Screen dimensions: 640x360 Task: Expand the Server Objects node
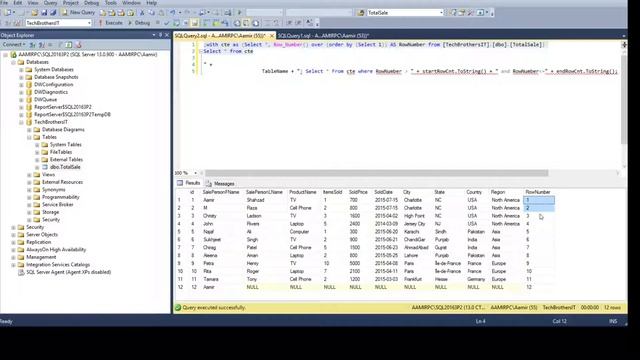pos(13,235)
